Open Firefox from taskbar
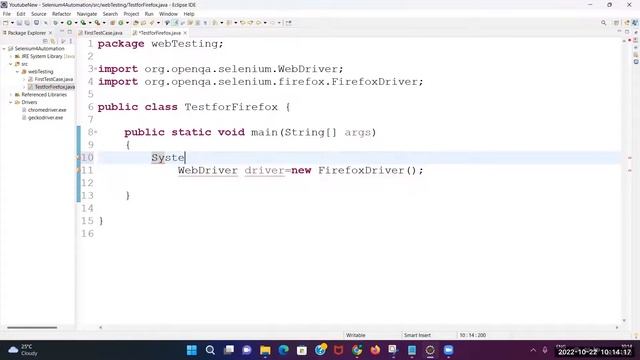 point(375,350)
